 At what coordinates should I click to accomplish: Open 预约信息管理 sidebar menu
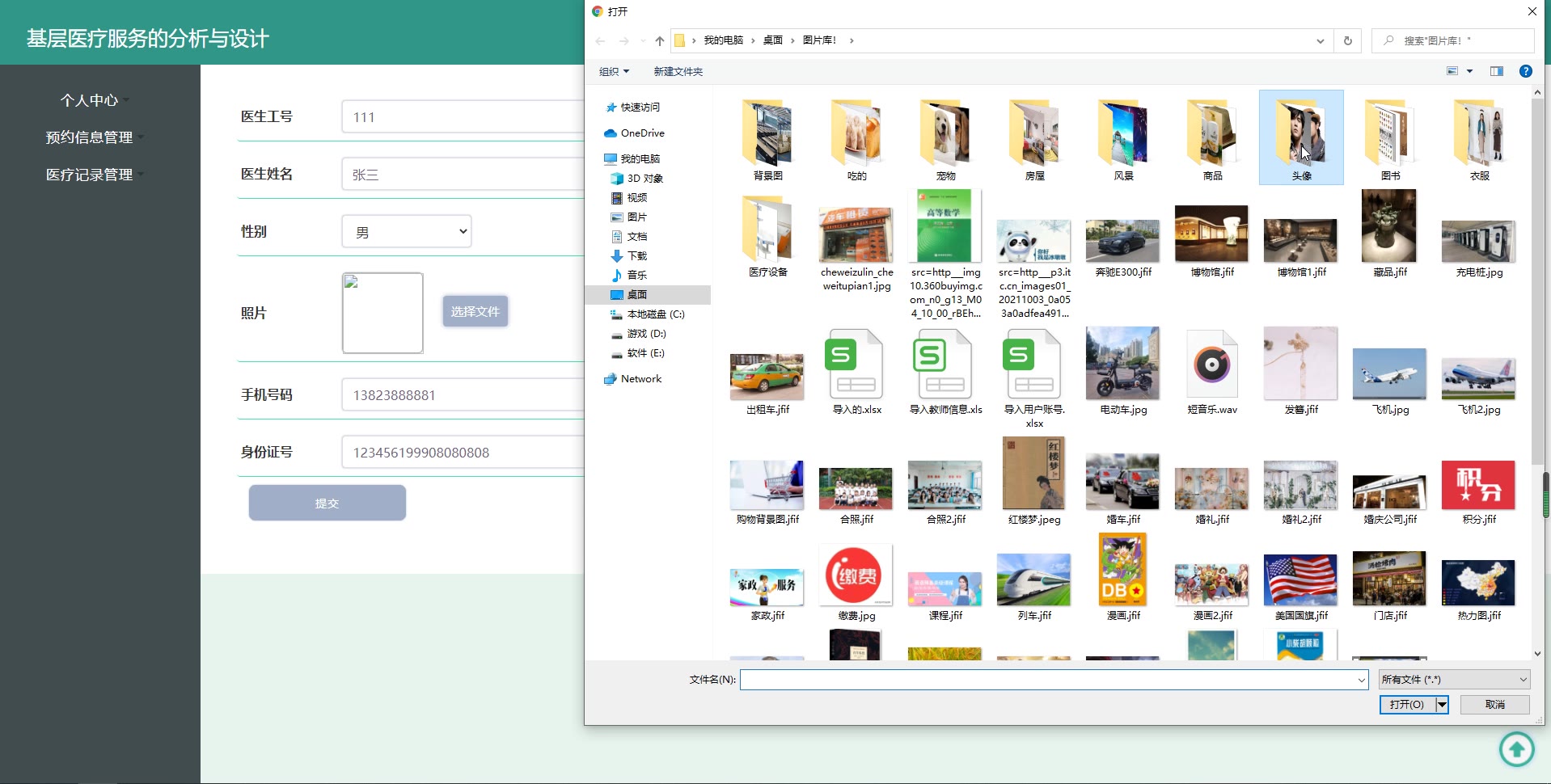[90, 137]
